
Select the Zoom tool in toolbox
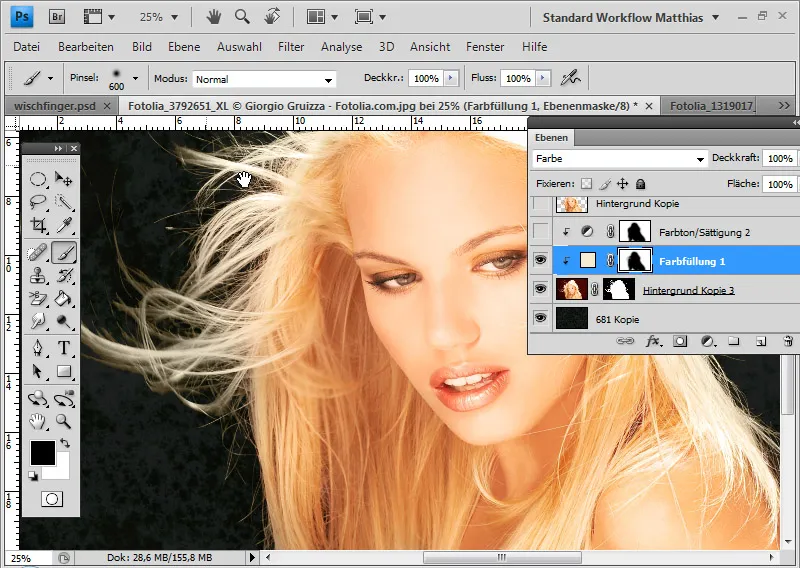click(x=64, y=422)
